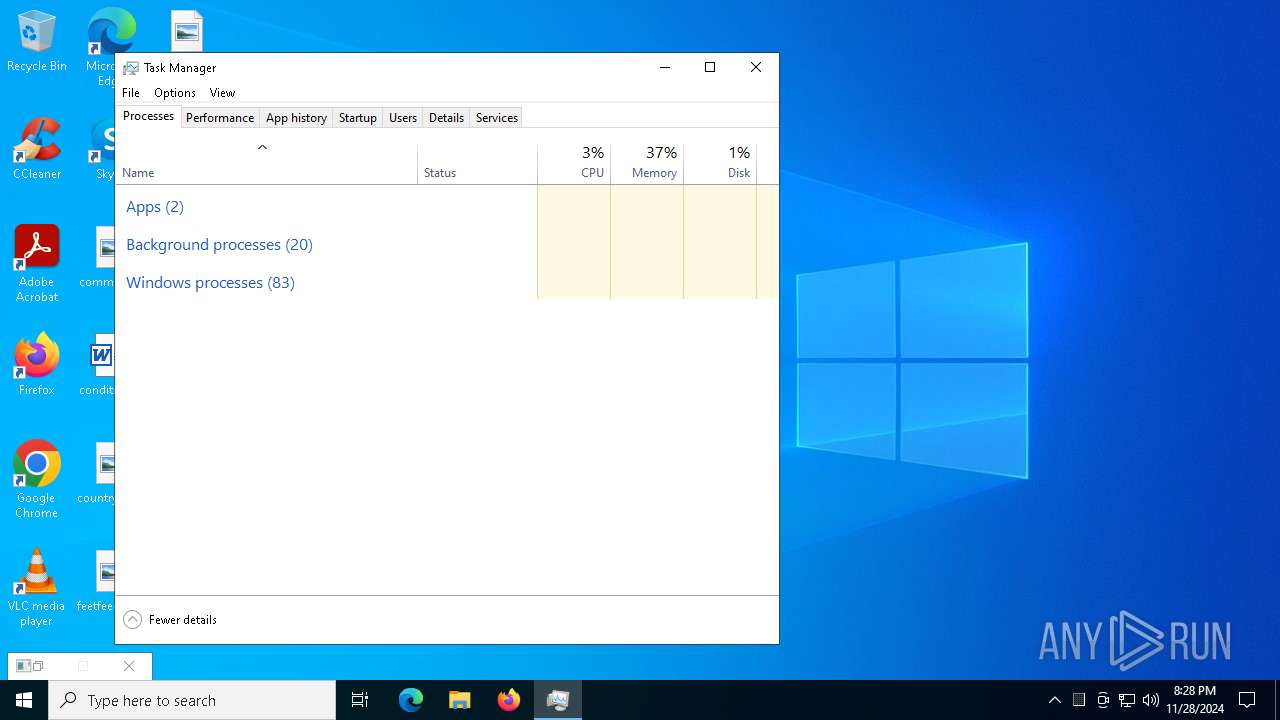Select the Windows processes (83) group

(210, 283)
